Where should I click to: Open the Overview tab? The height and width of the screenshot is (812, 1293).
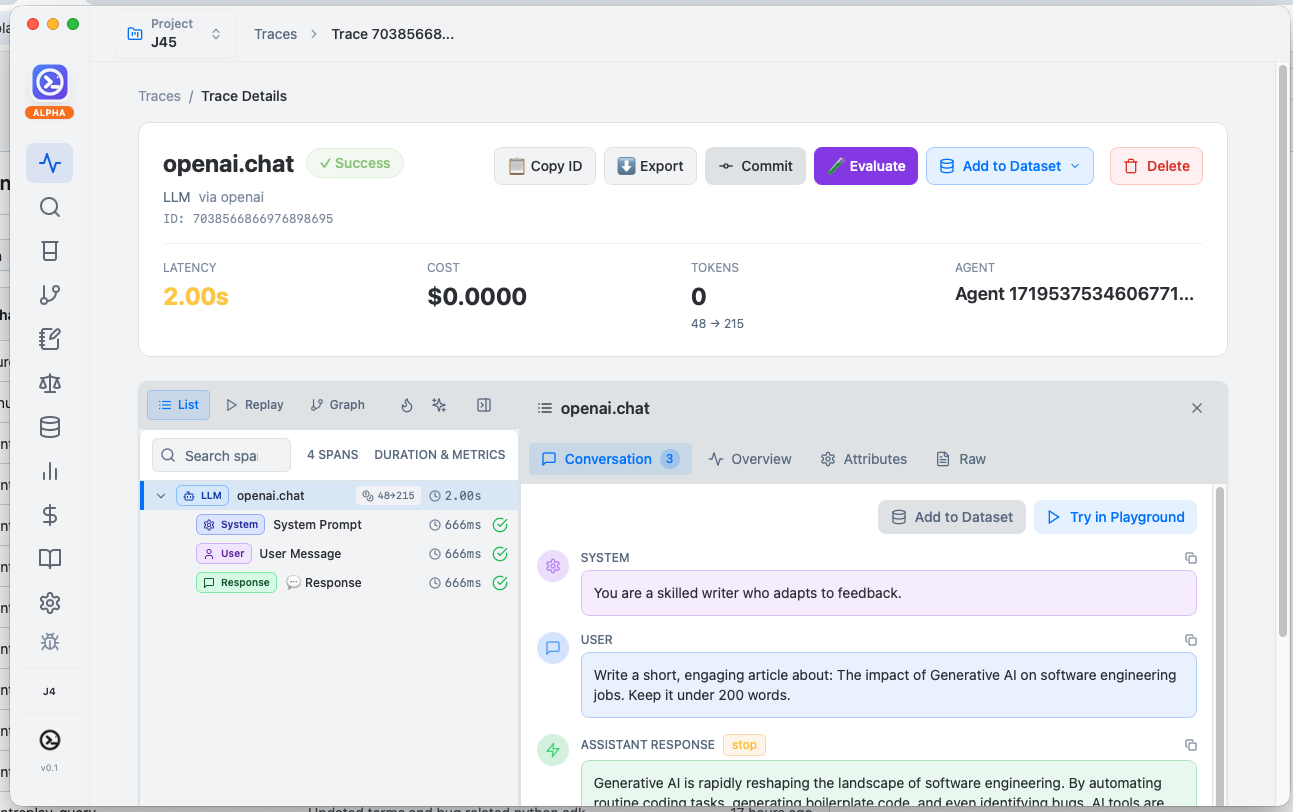(750, 459)
